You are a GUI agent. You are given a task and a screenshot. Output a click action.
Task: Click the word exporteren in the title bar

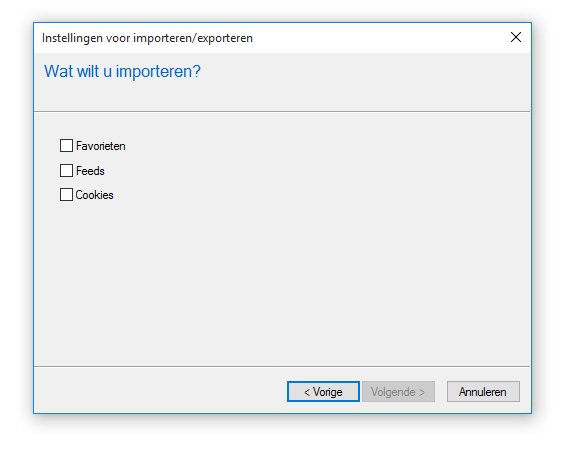225,38
